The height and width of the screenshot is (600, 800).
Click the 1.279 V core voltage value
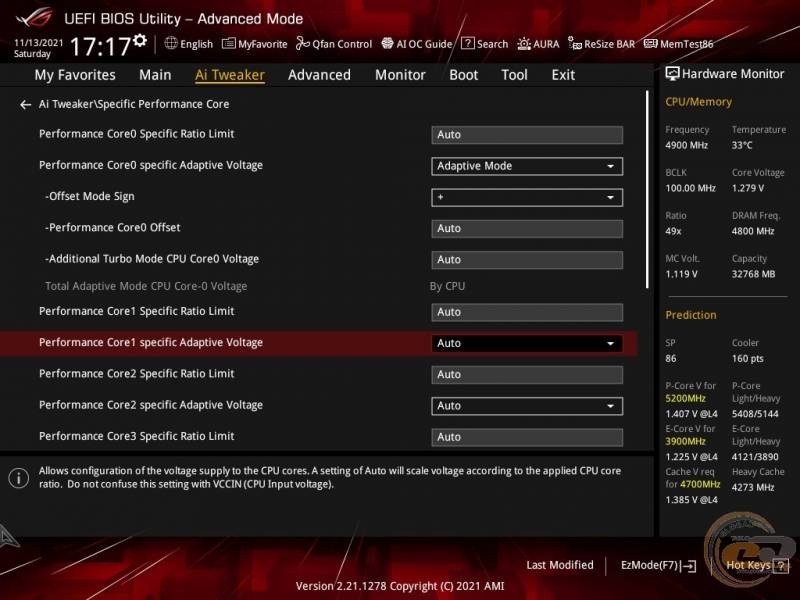[748, 188]
